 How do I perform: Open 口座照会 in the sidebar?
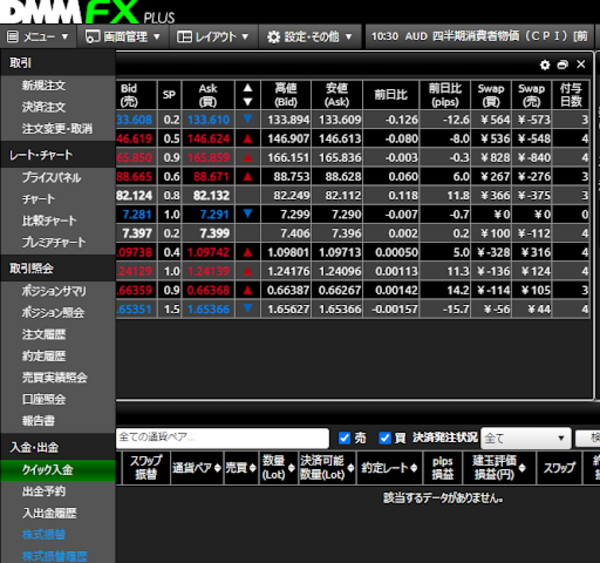(44, 399)
